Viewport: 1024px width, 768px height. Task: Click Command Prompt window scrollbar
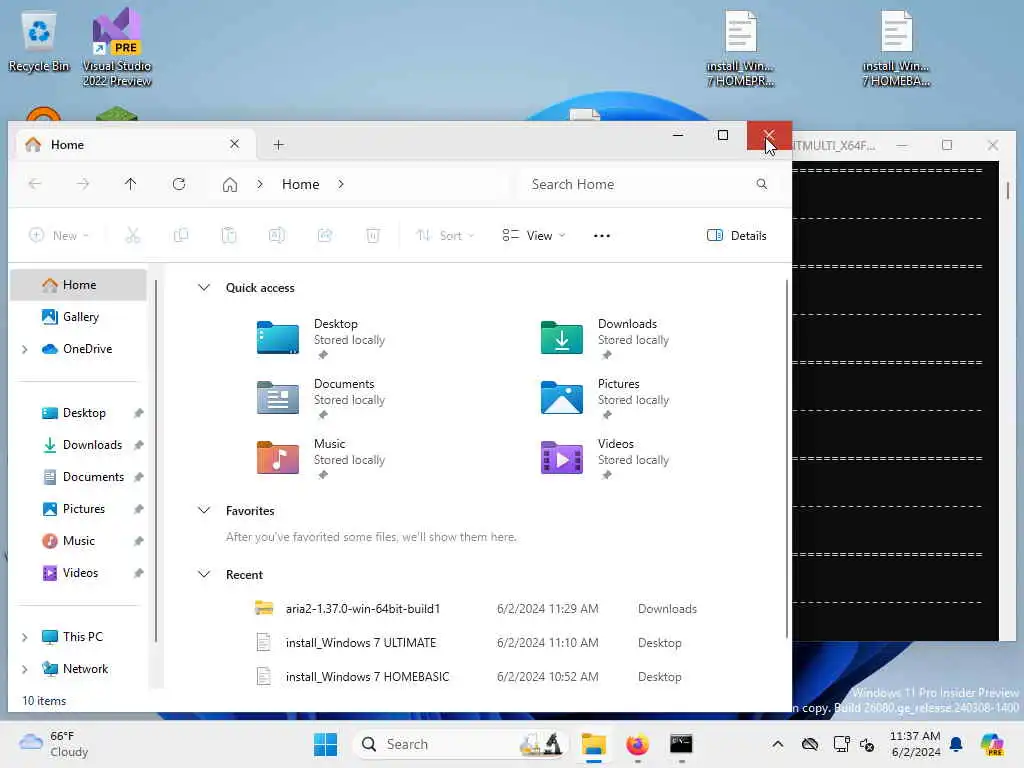(1008, 191)
